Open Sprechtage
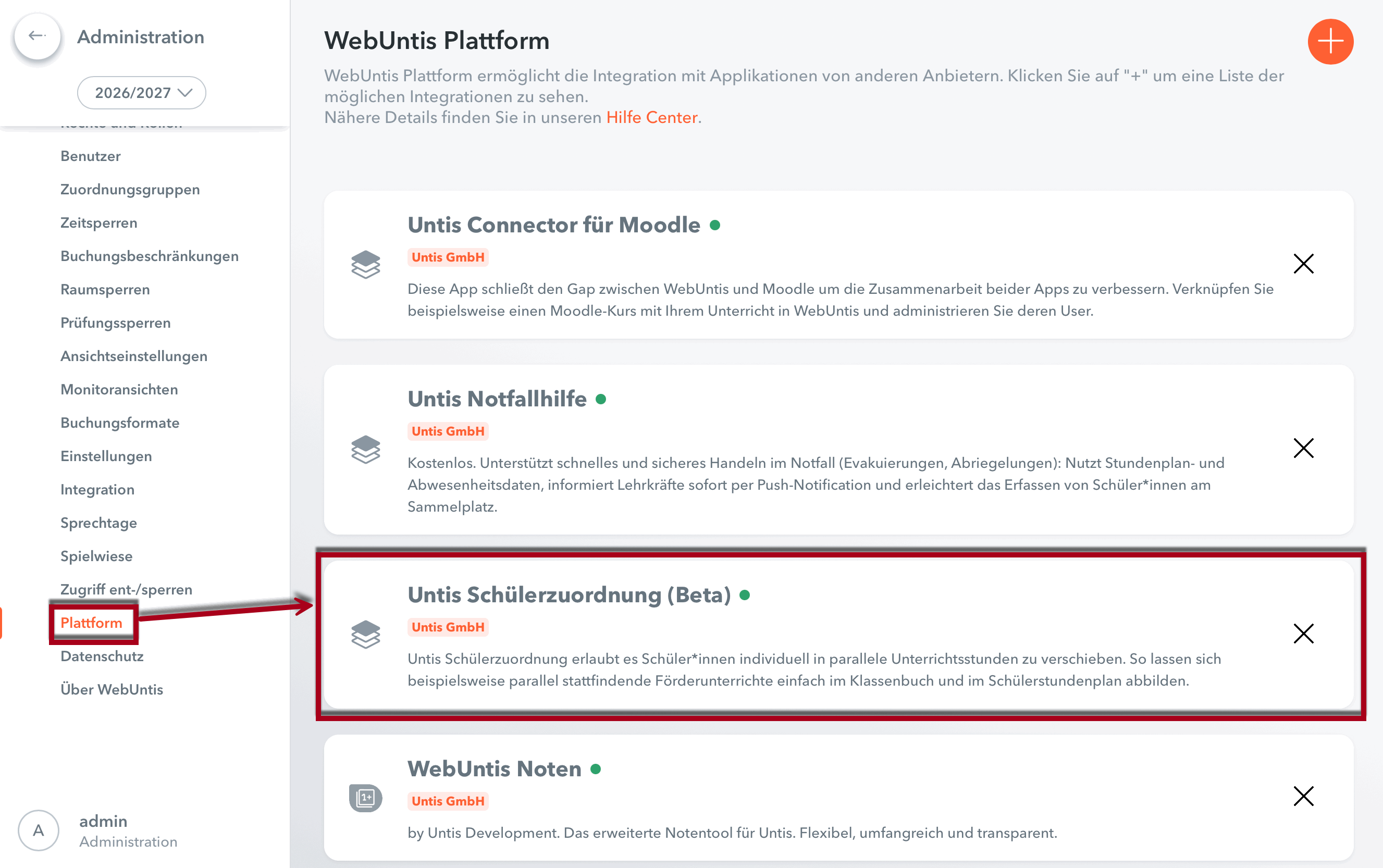The height and width of the screenshot is (868, 1383). tap(98, 523)
